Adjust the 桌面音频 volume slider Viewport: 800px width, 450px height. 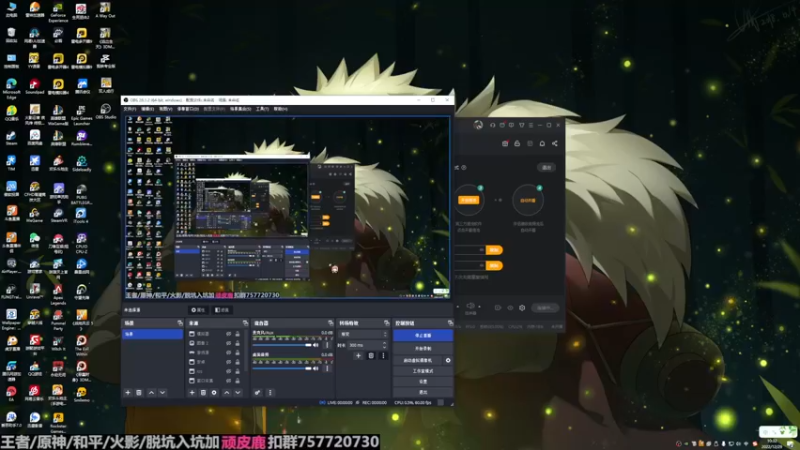click(282, 368)
